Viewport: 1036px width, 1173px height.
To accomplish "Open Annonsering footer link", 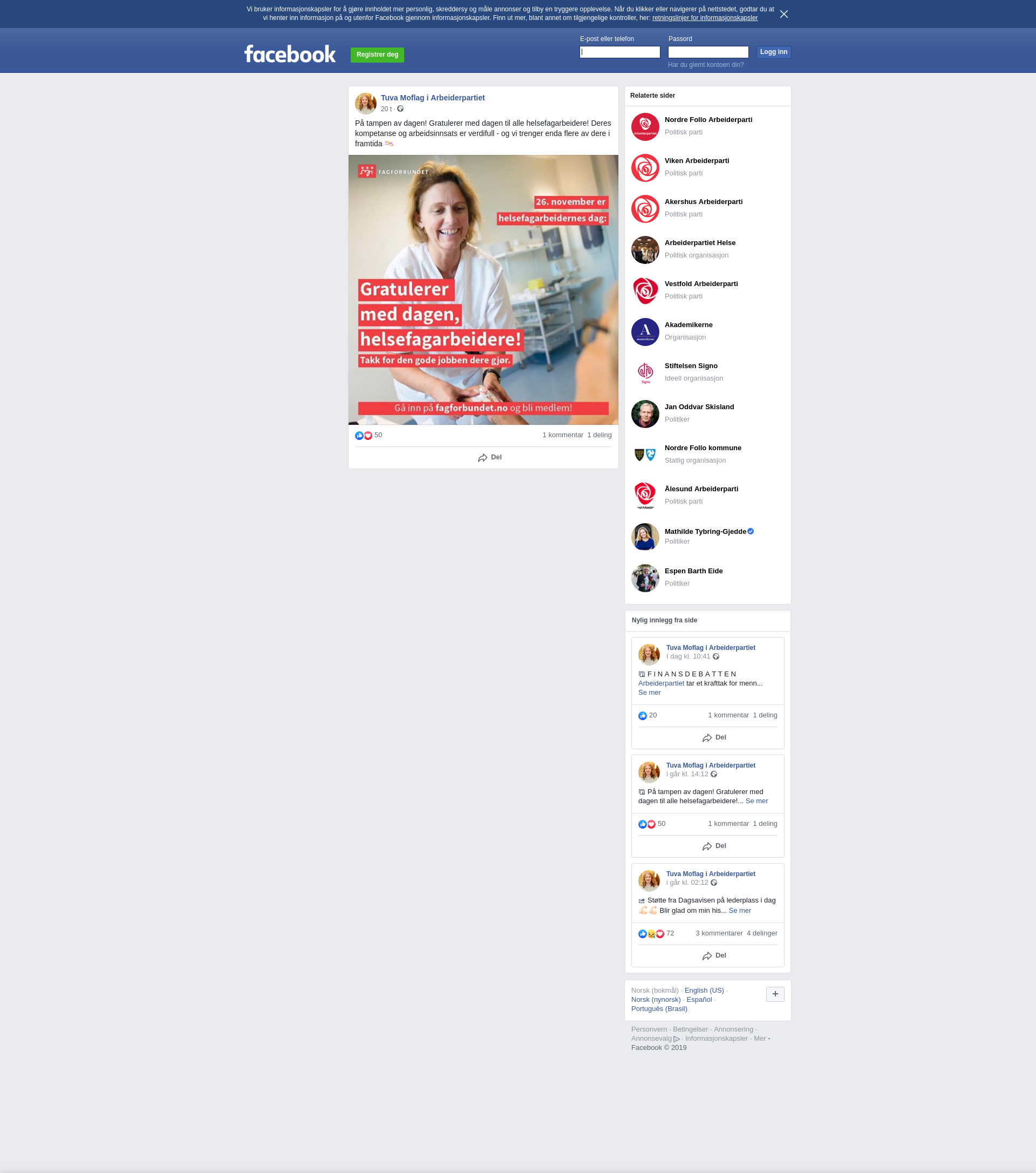I will (x=733, y=1029).
